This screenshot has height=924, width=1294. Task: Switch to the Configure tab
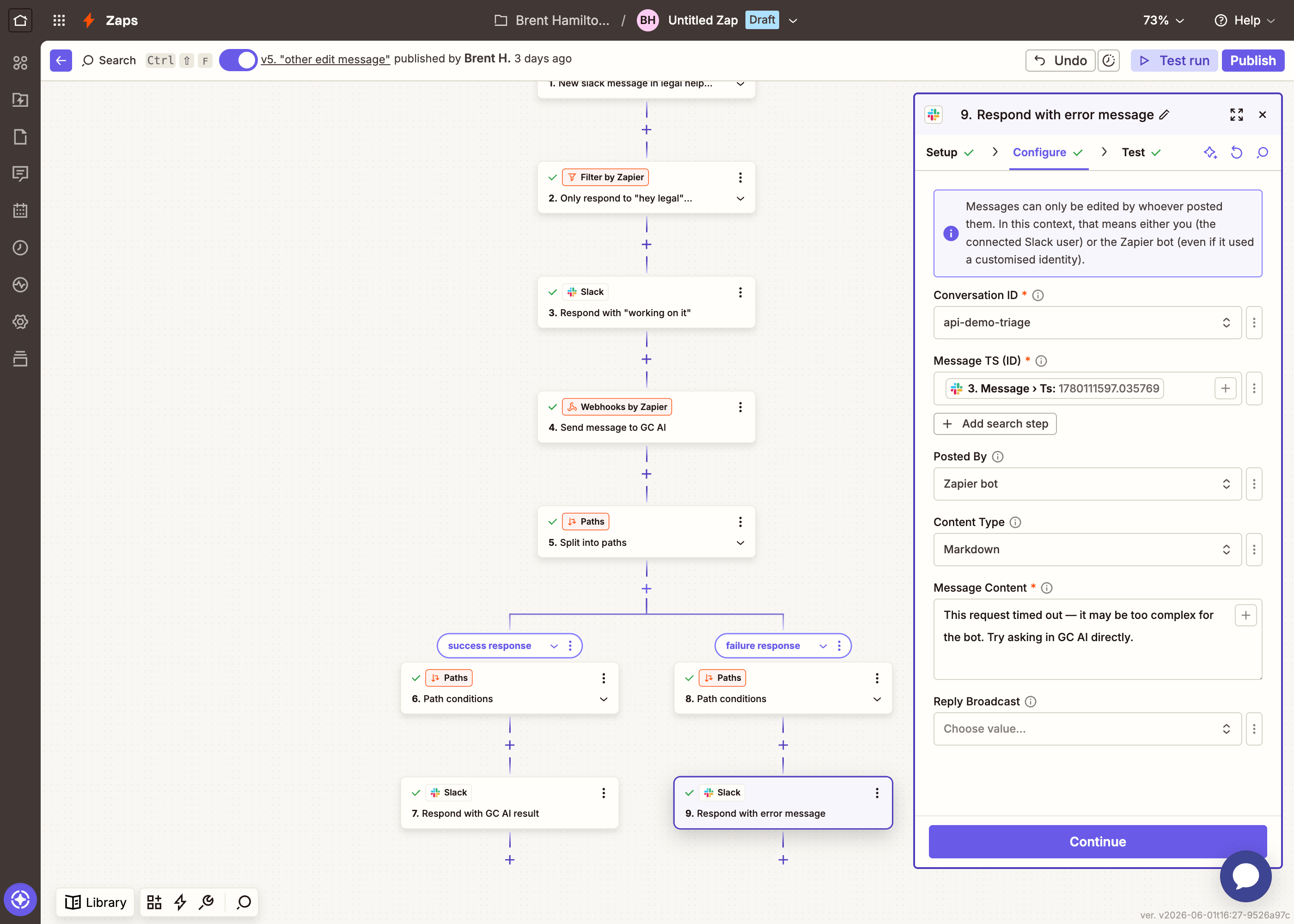(x=1048, y=153)
